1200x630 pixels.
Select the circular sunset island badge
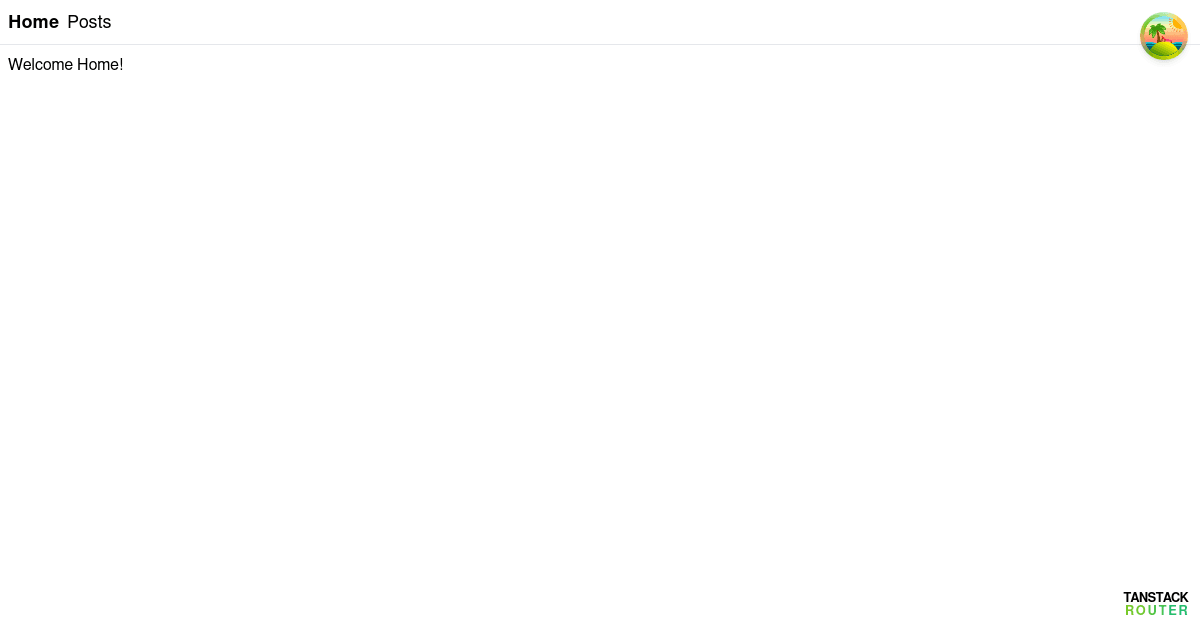[x=1164, y=36]
